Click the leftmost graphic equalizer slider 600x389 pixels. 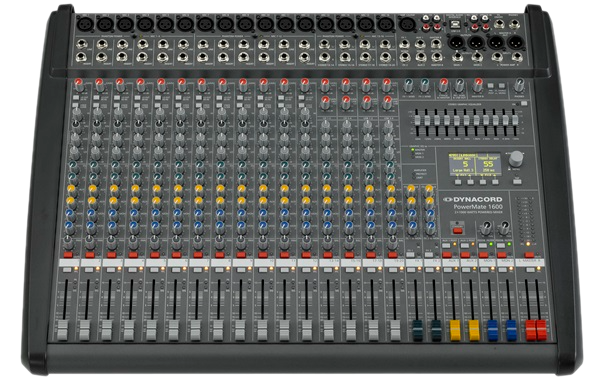click(x=417, y=120)
